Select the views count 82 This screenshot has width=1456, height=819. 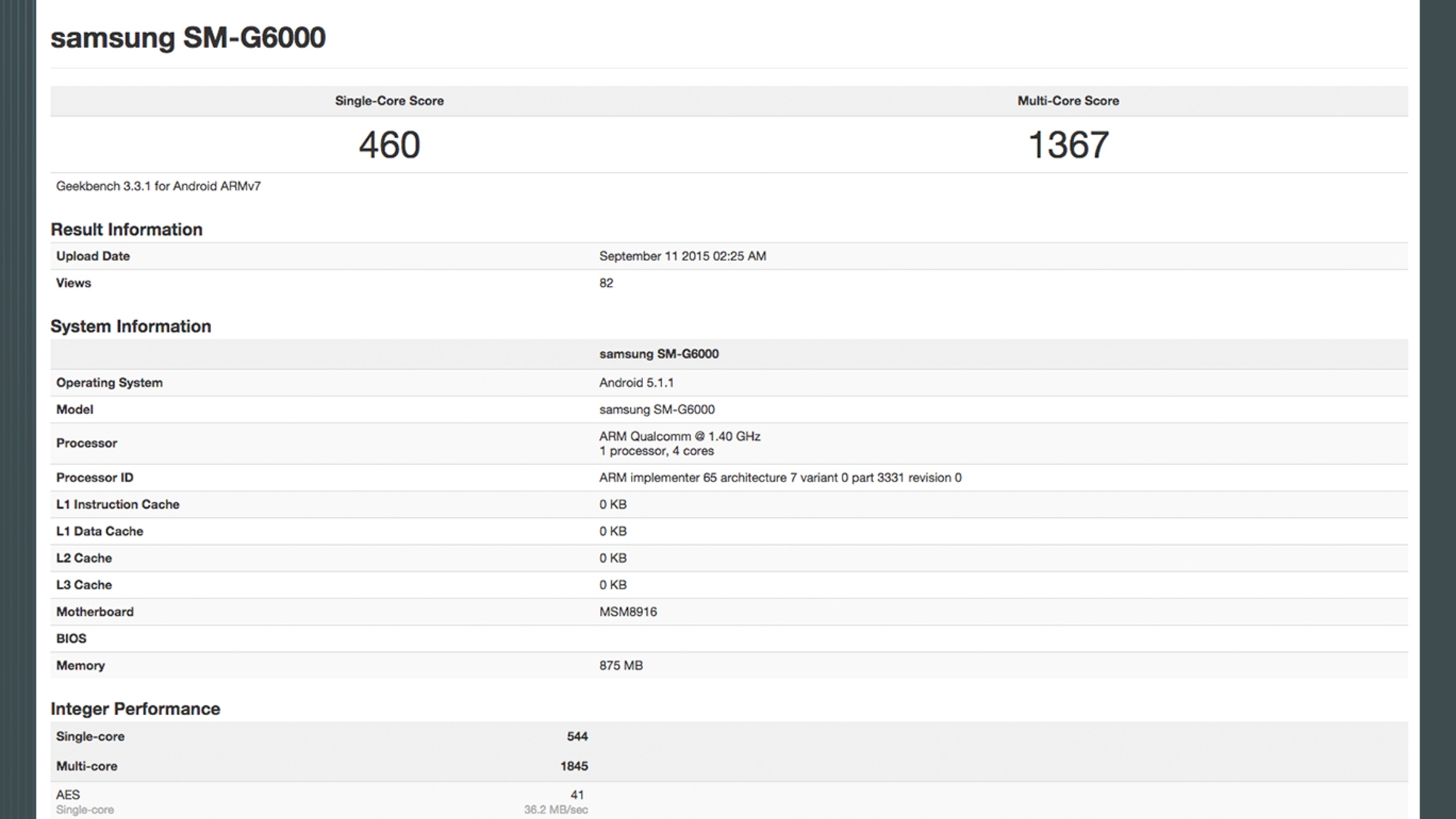point(606,283)
